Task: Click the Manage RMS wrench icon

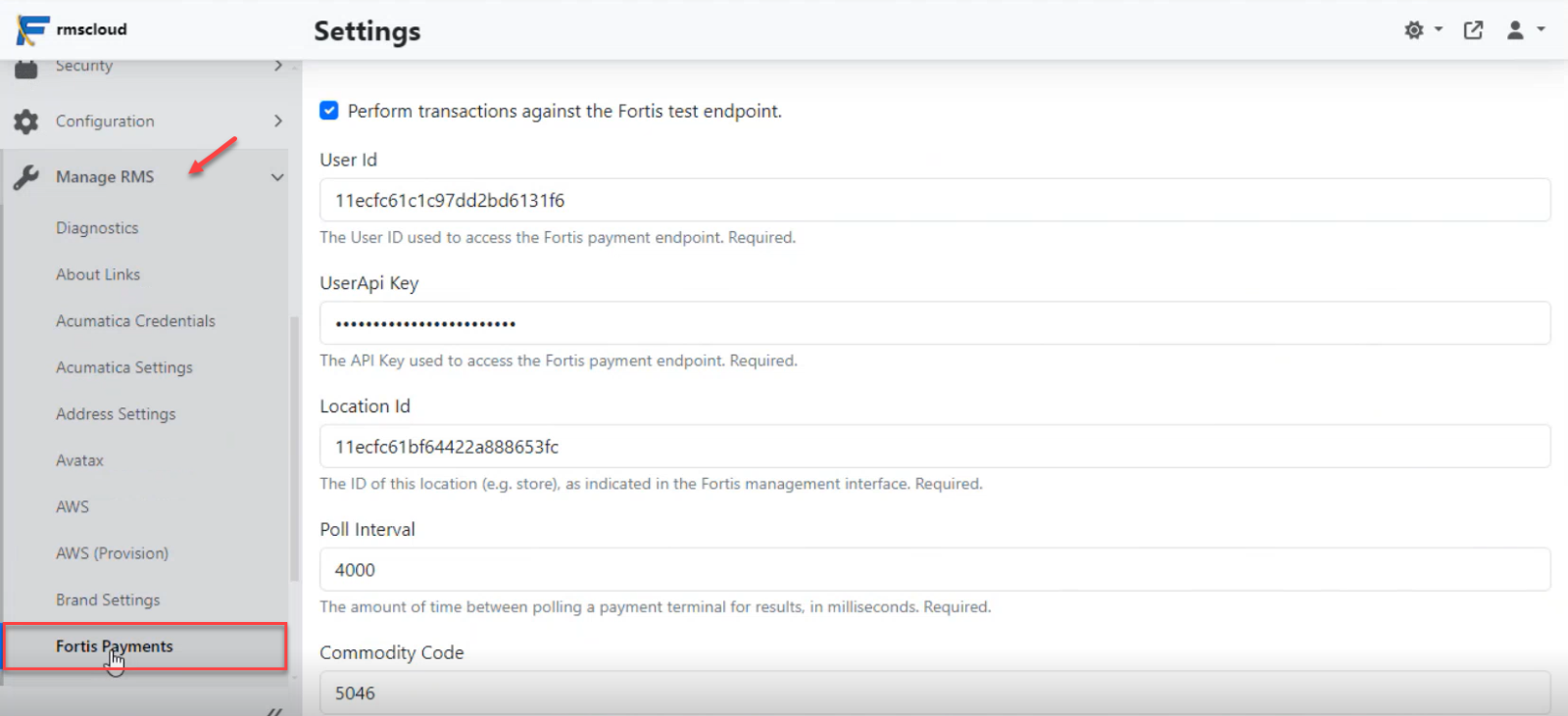Action: 26,177
